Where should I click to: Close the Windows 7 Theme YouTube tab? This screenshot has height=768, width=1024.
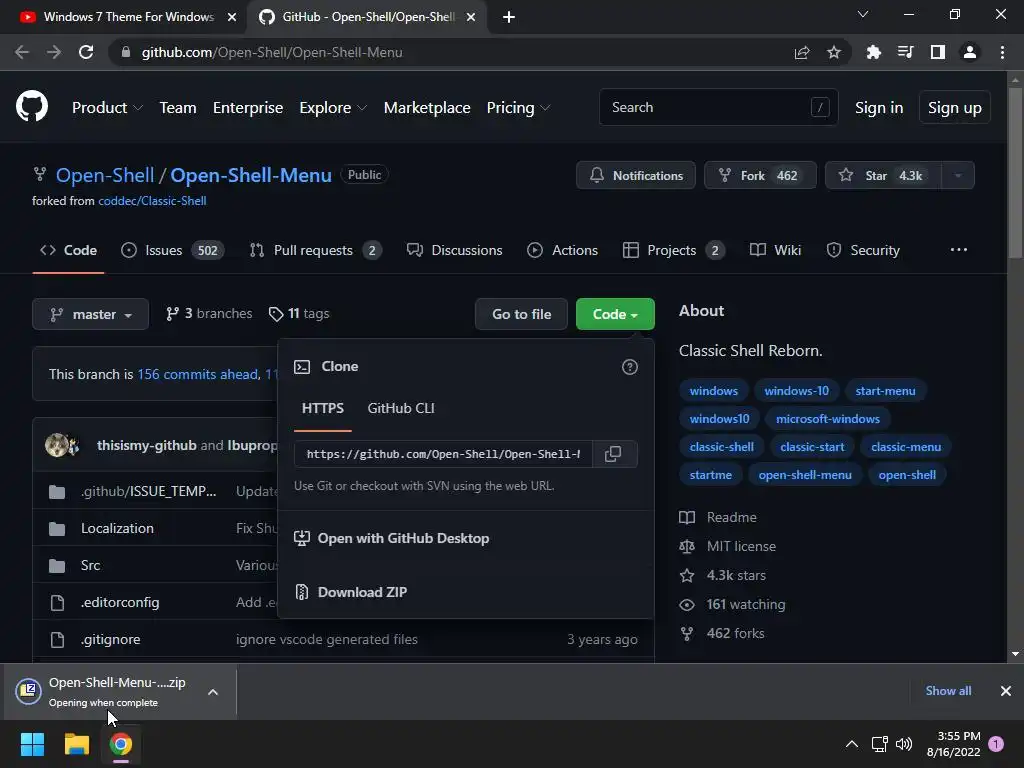click(232, 17)
